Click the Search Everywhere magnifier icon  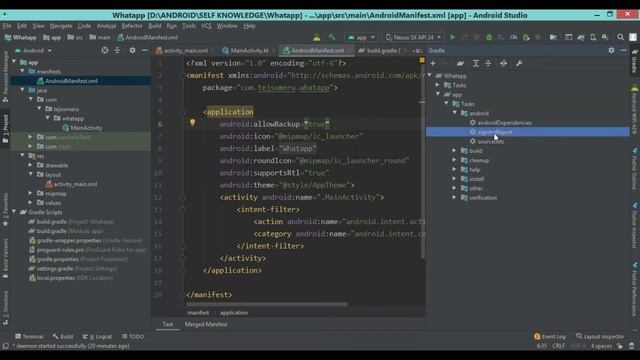point(620,37)
